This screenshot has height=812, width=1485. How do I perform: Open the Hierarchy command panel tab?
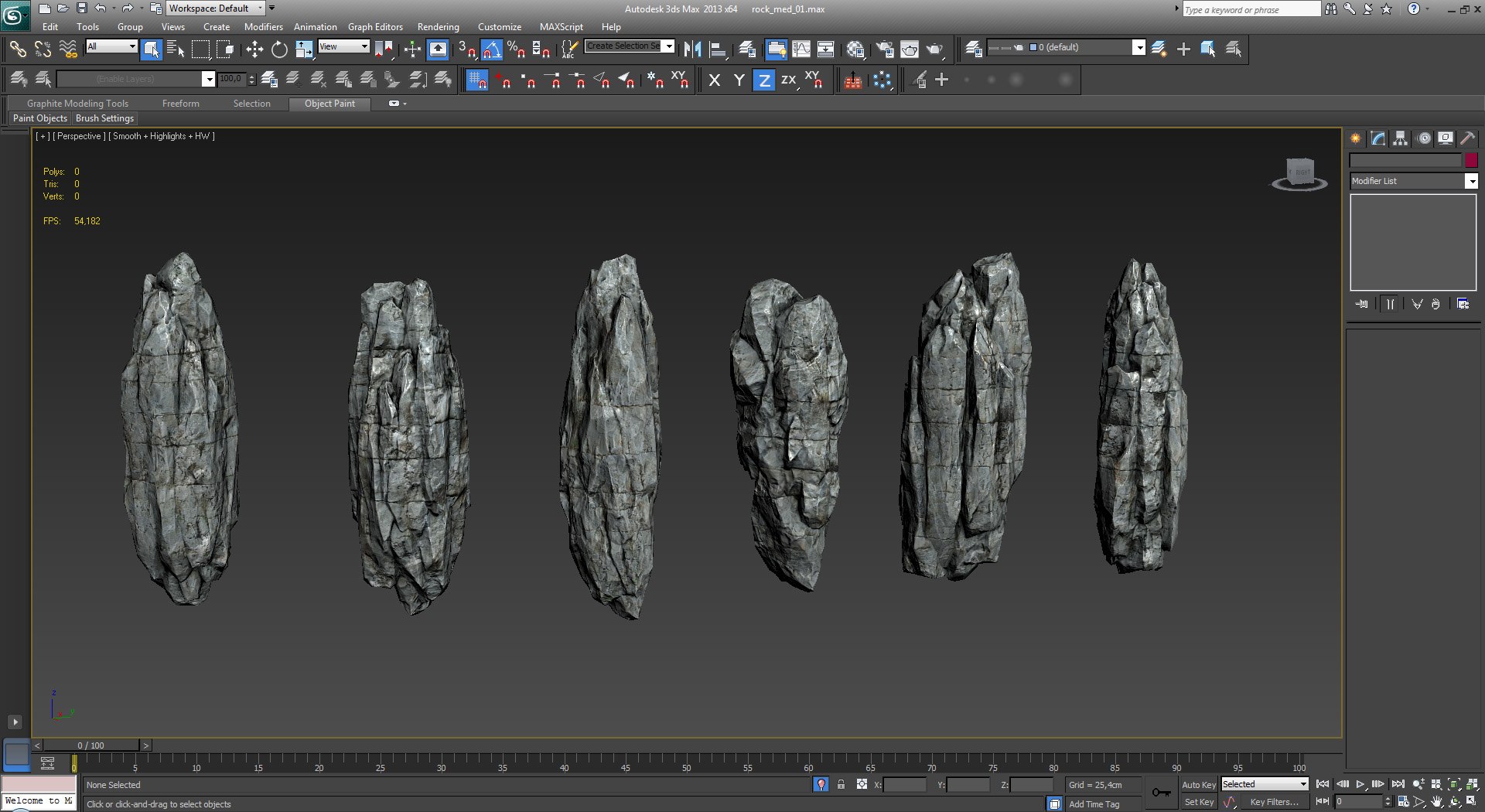(x=1400, y=138)
